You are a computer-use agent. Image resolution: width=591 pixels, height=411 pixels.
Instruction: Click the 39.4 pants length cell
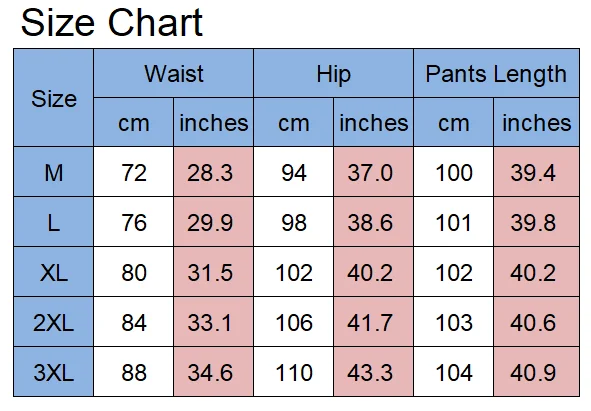(536, 172)
